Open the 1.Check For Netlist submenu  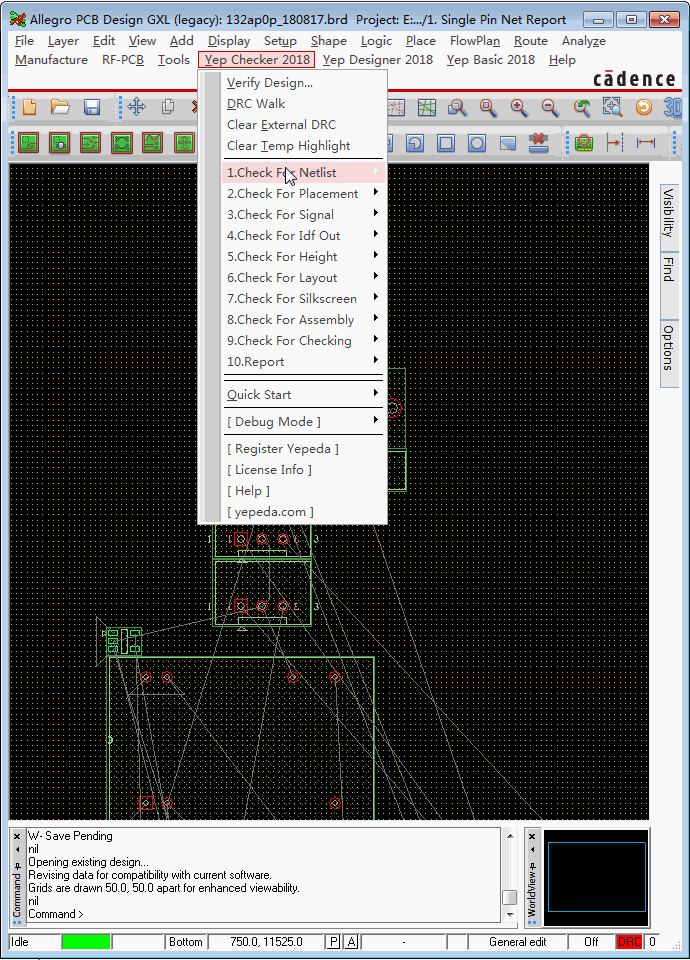pos(304,173)
